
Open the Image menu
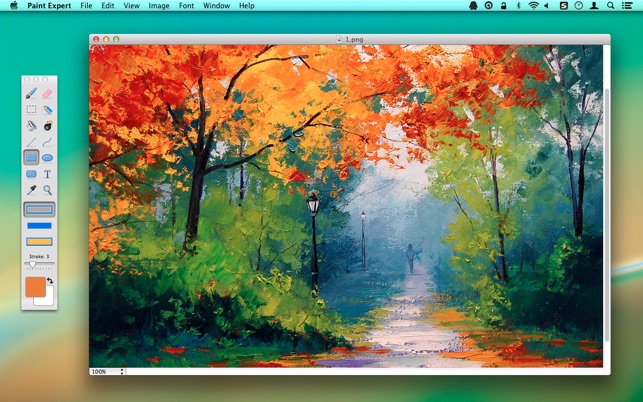point(159,6)
